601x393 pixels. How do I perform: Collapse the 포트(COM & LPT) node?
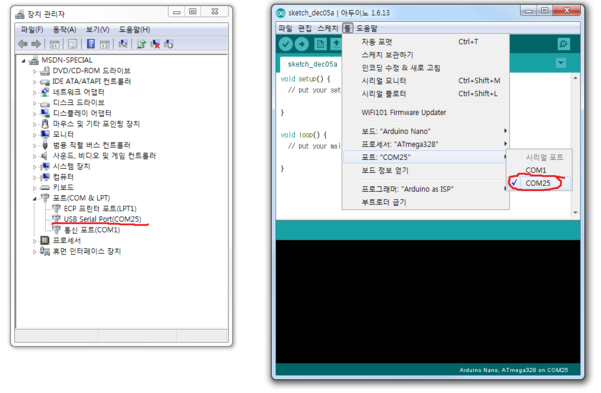coord(34,199)
